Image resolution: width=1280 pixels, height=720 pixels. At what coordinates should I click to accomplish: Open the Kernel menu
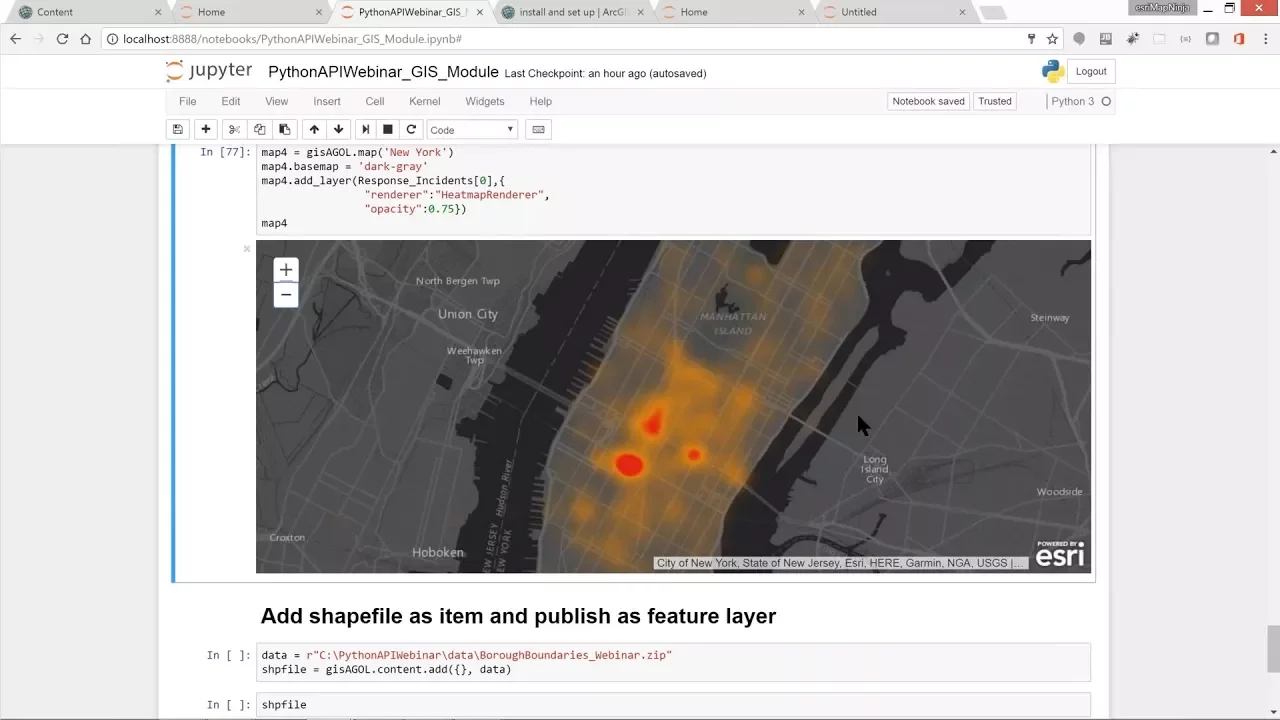click(425, 101)
